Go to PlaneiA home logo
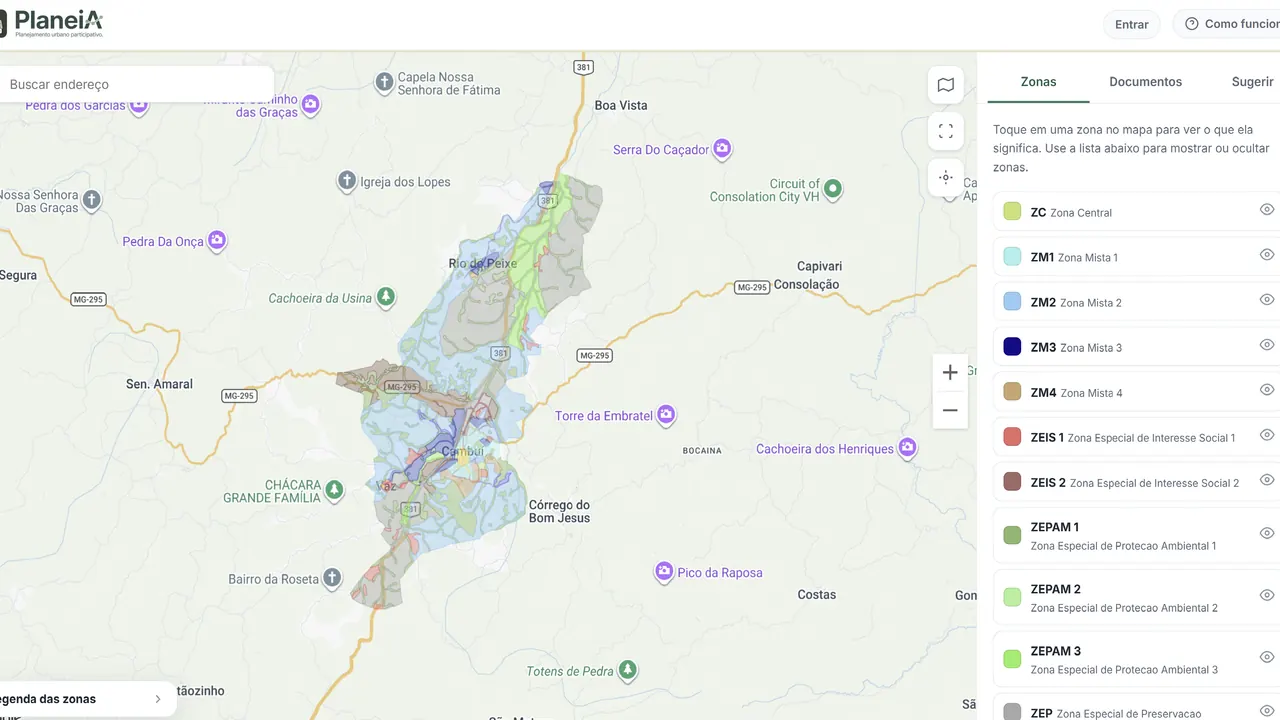The height and width of the screenshot is (720, 1280). (x=52, y=24)
